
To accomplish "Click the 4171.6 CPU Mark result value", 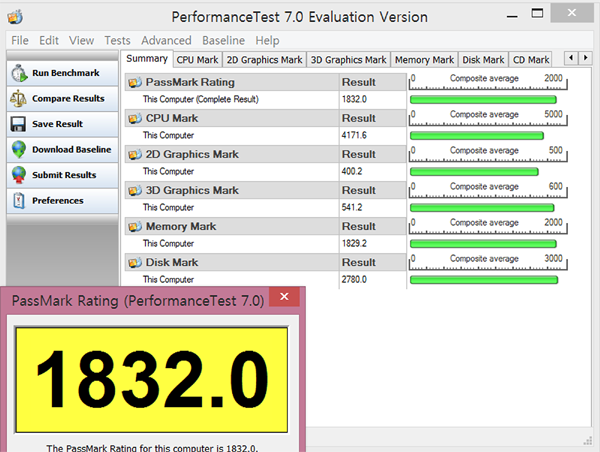I will [x=354, y=135].
